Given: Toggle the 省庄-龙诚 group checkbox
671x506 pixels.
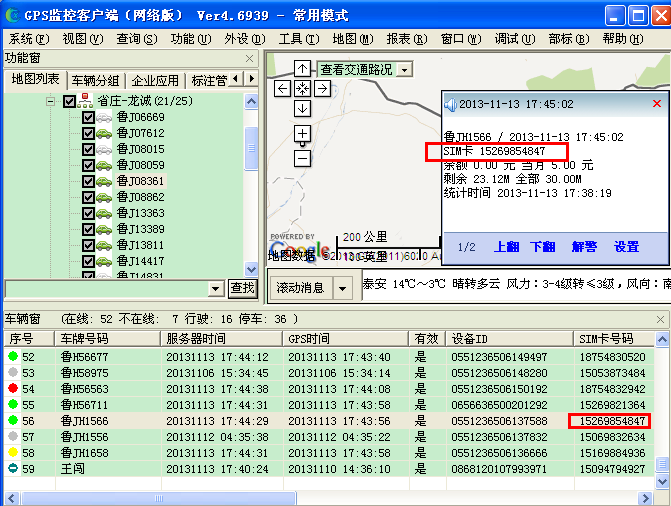Looking at the screenshot, I should coord(69,102).
